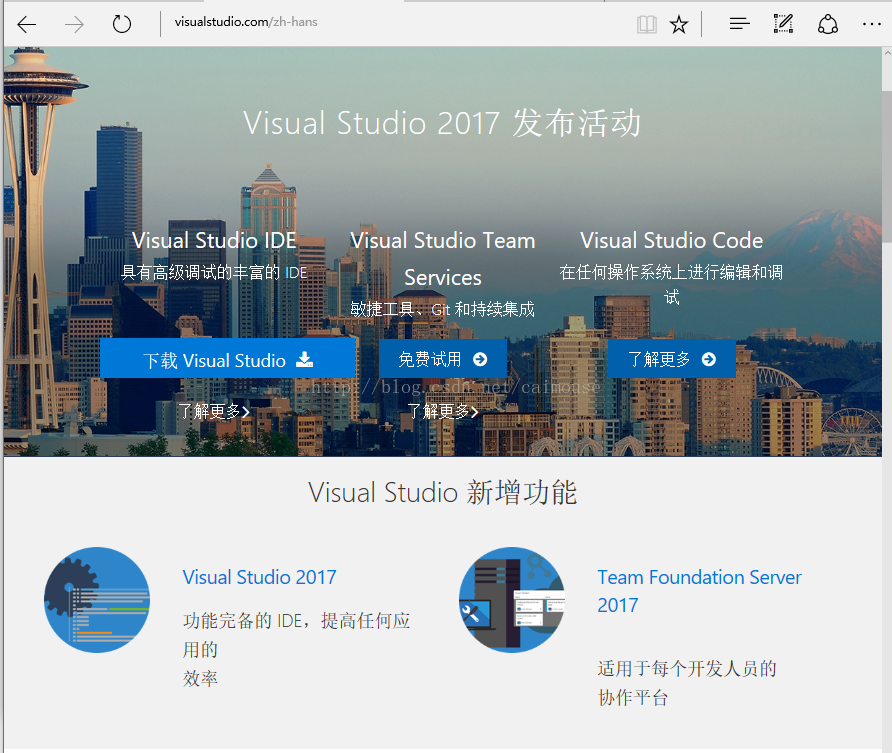892x753 pixels.
Task: Click the Visual Studio 2017 gear-and-code round icon
Action: pyautogui.click(x=97, y=599)
